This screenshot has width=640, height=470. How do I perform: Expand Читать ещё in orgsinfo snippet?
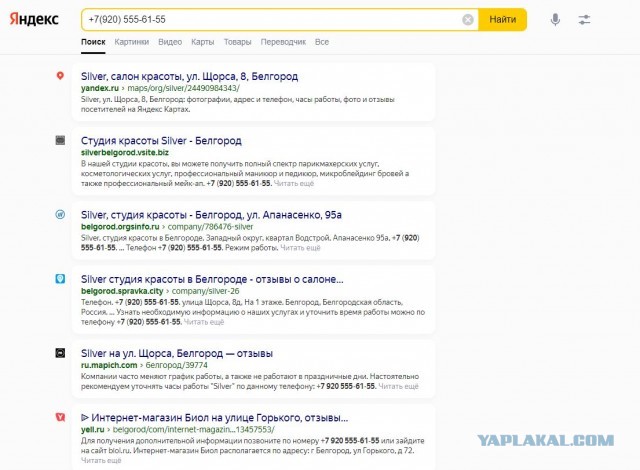tap(300, 248)
